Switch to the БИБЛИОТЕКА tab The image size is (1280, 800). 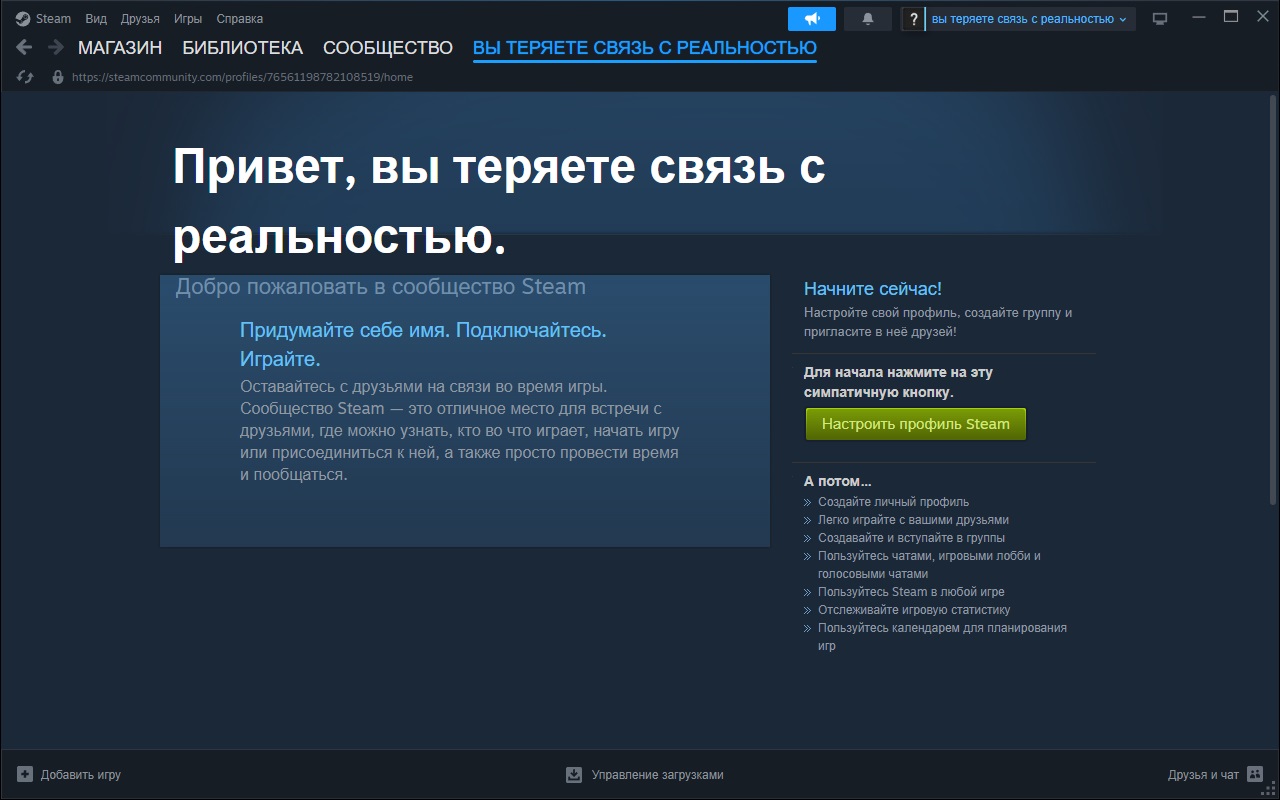242,48
